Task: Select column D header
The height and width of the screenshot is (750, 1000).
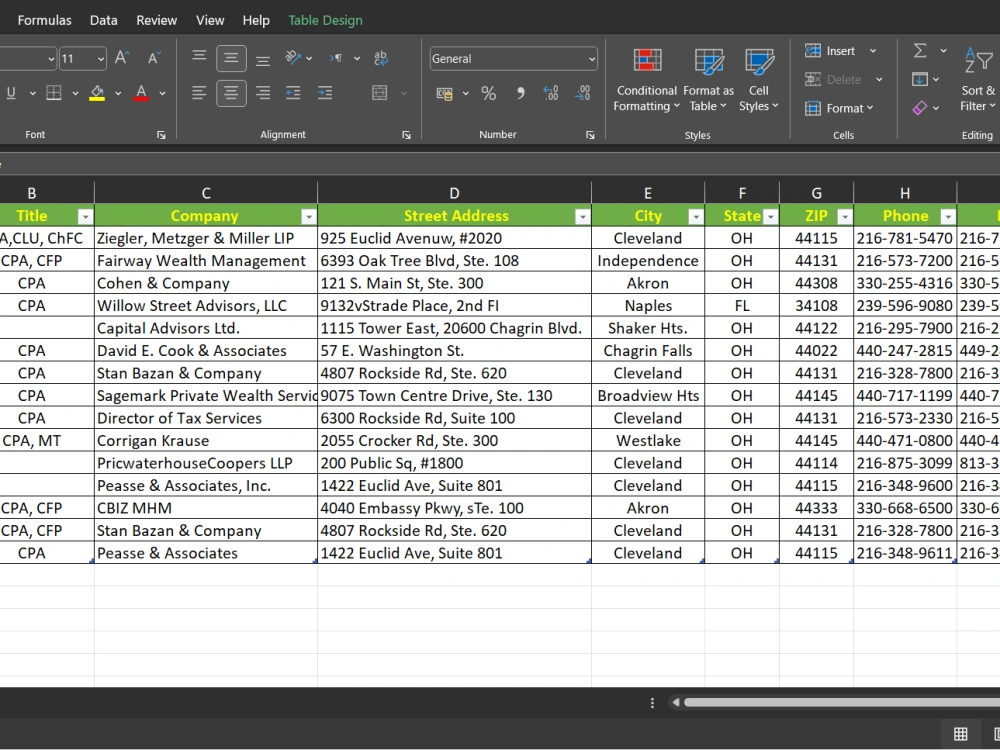Action: 454,193
